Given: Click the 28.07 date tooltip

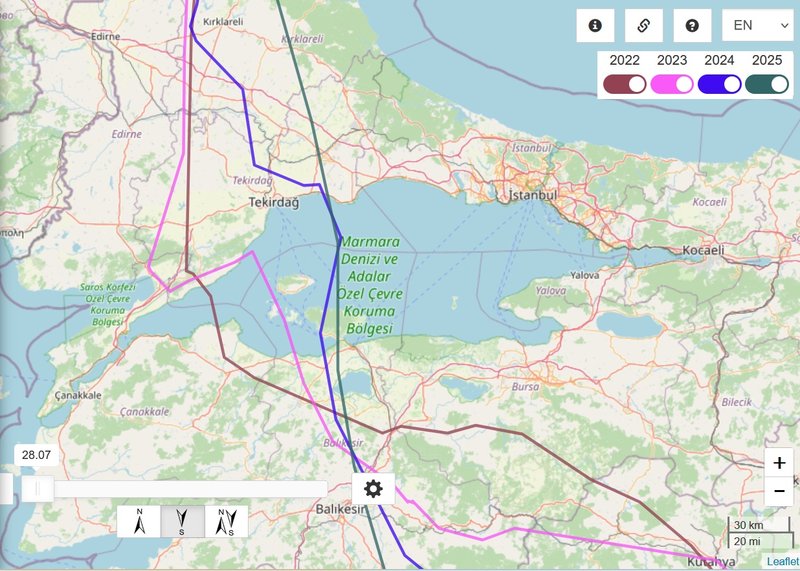Looking at the screenshot, I should [36, 455].
